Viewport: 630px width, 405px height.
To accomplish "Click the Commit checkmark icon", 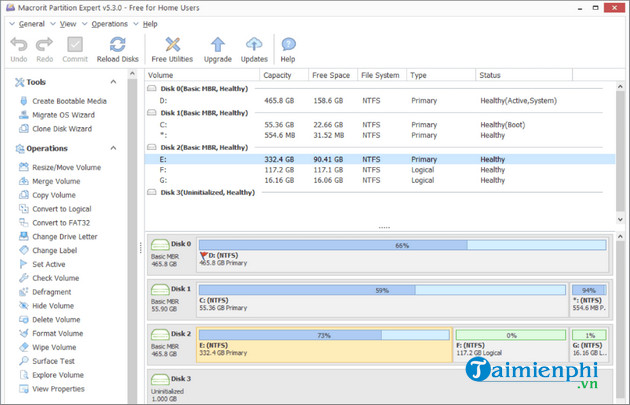I will point(75,44).
